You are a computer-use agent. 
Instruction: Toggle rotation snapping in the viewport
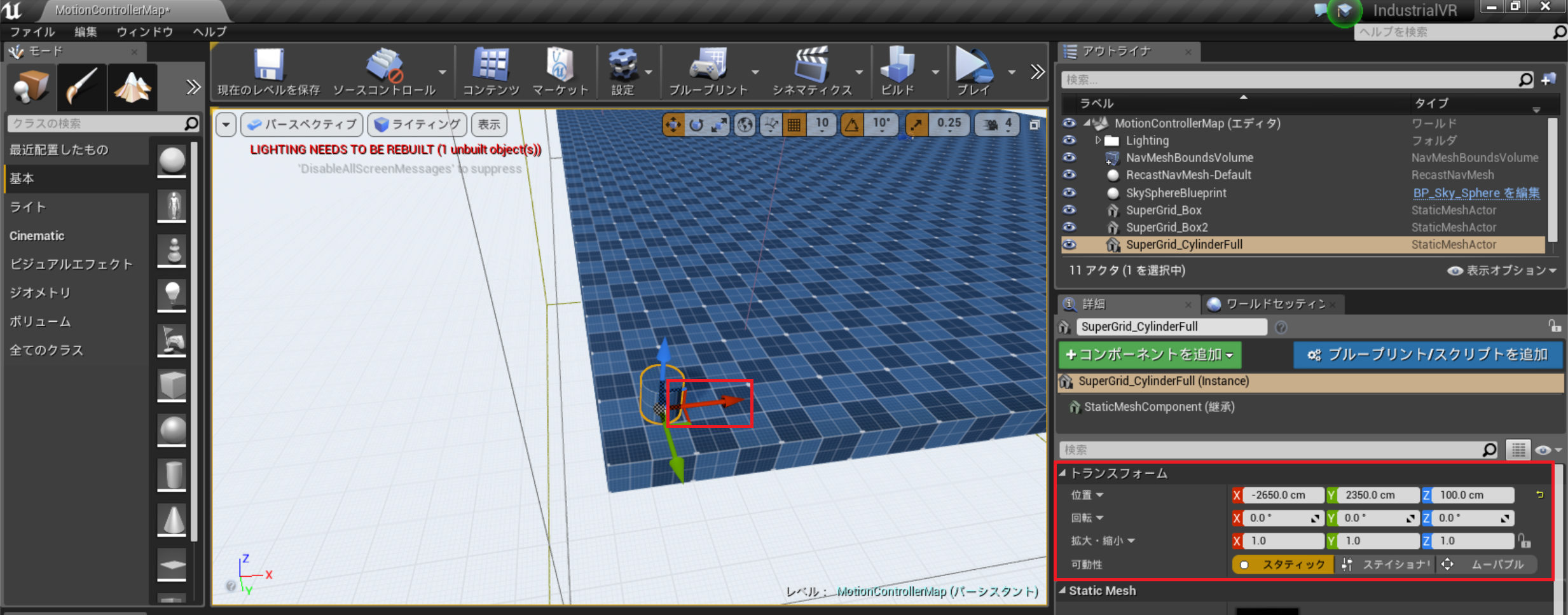[851, 125]
